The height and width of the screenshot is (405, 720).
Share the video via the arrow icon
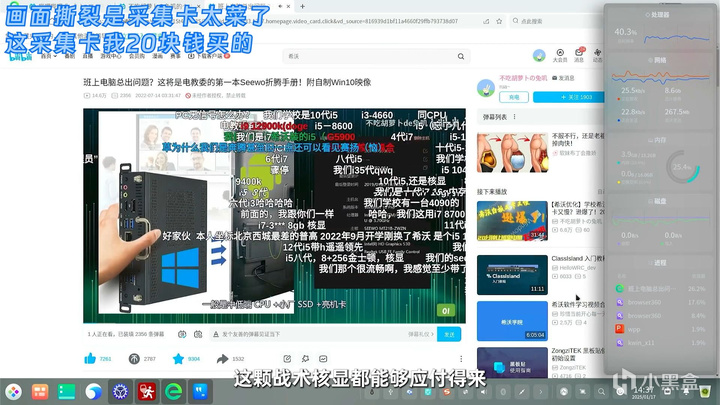click(x=222, y=359)
